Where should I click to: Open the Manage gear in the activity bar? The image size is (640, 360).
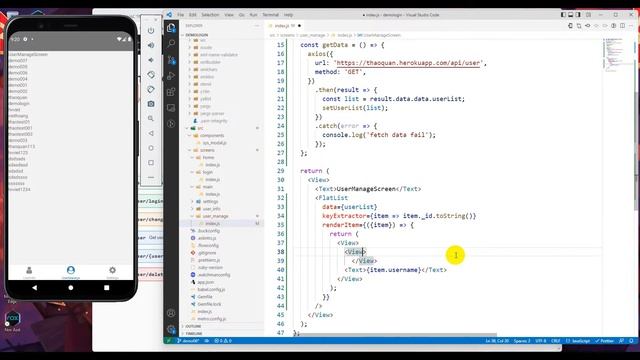click(x=171, y=329)
